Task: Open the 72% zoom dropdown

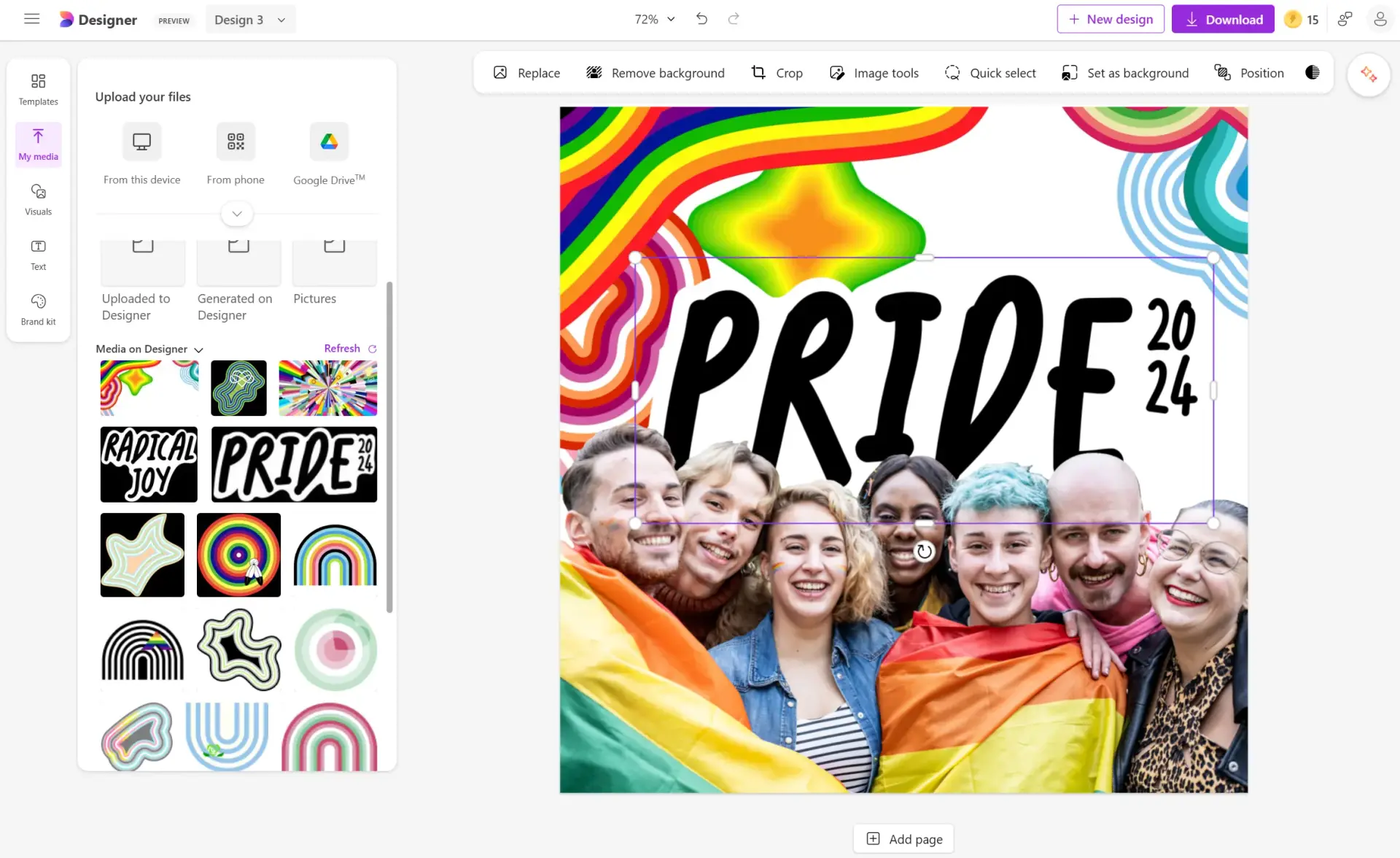Action: click(x=654, y=20)
